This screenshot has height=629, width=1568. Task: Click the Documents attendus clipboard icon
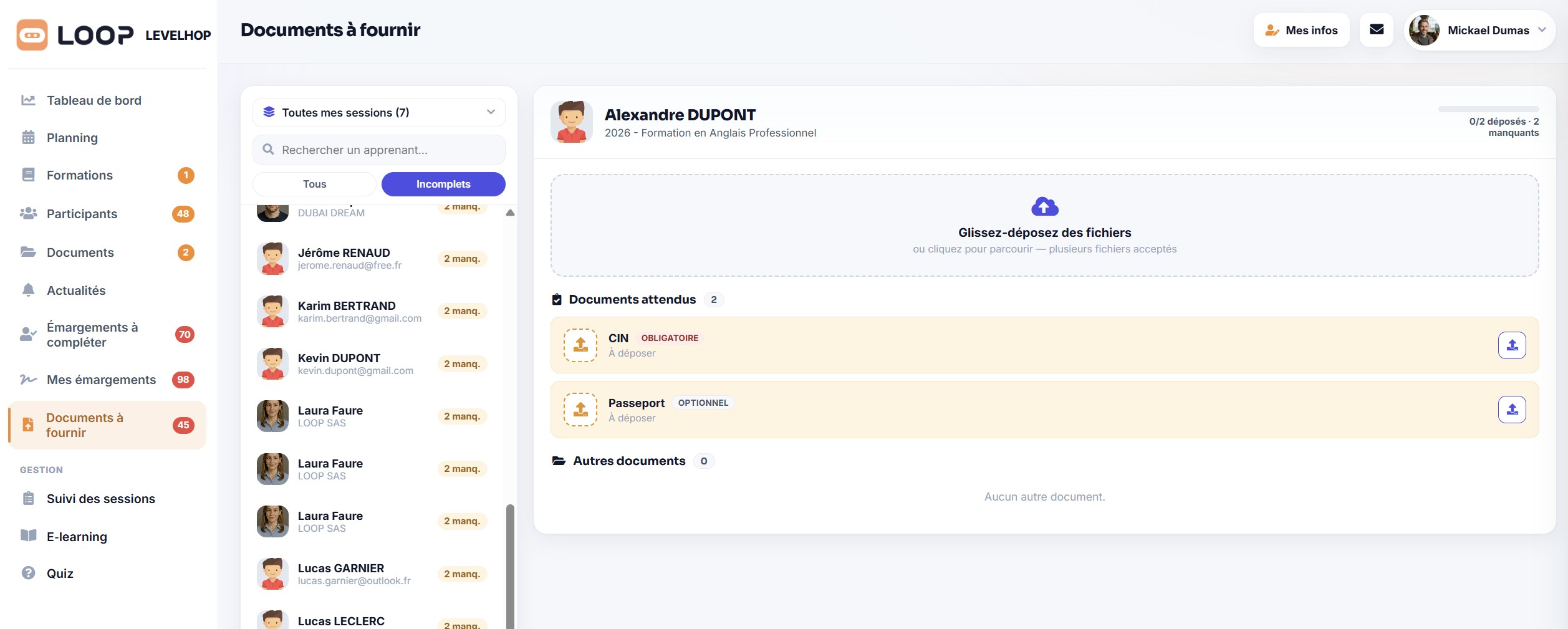[557, 300]
